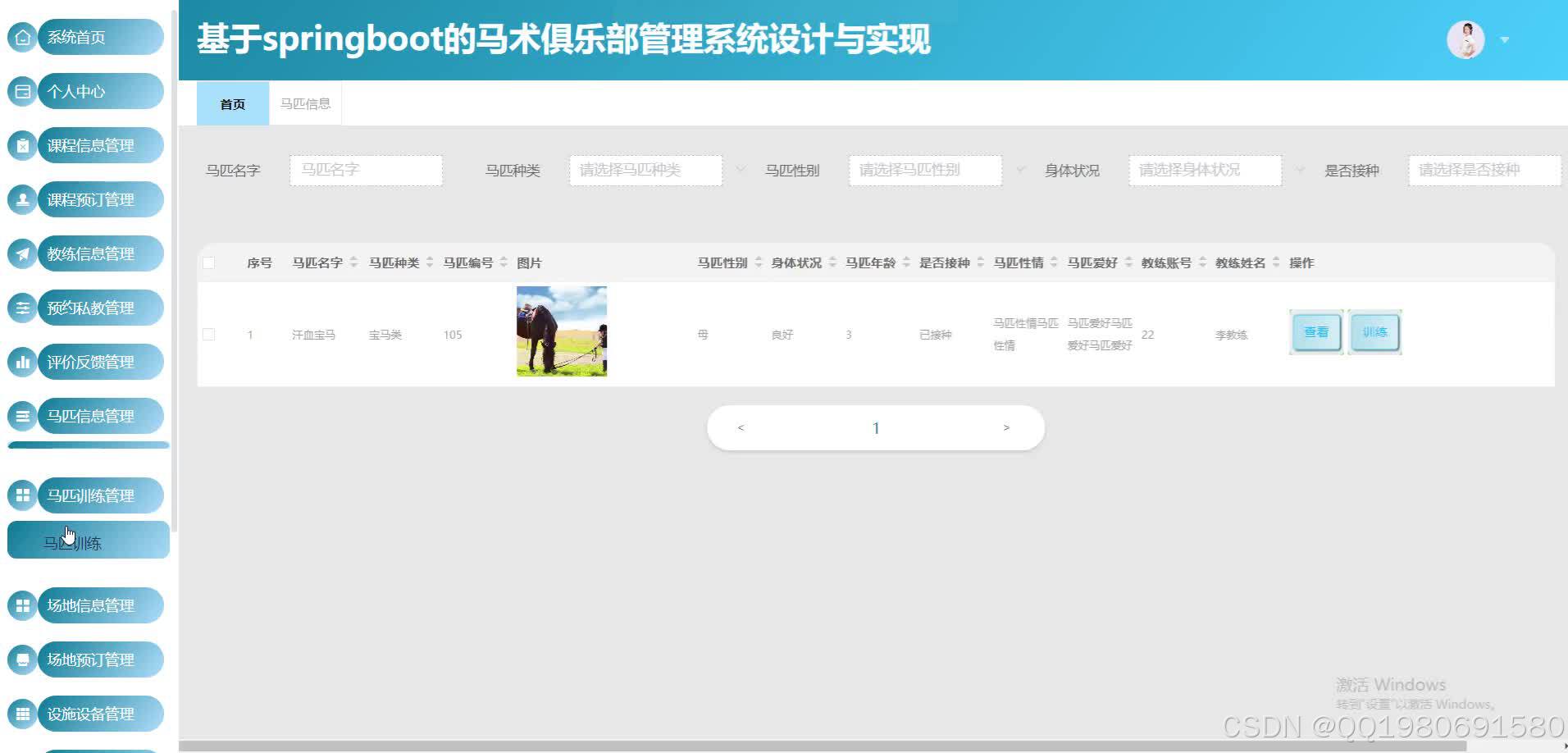The width and height of the screenshot is (1568, 753).
Task: Open the 马匹种类 dropdown
Action: (645, 170)
